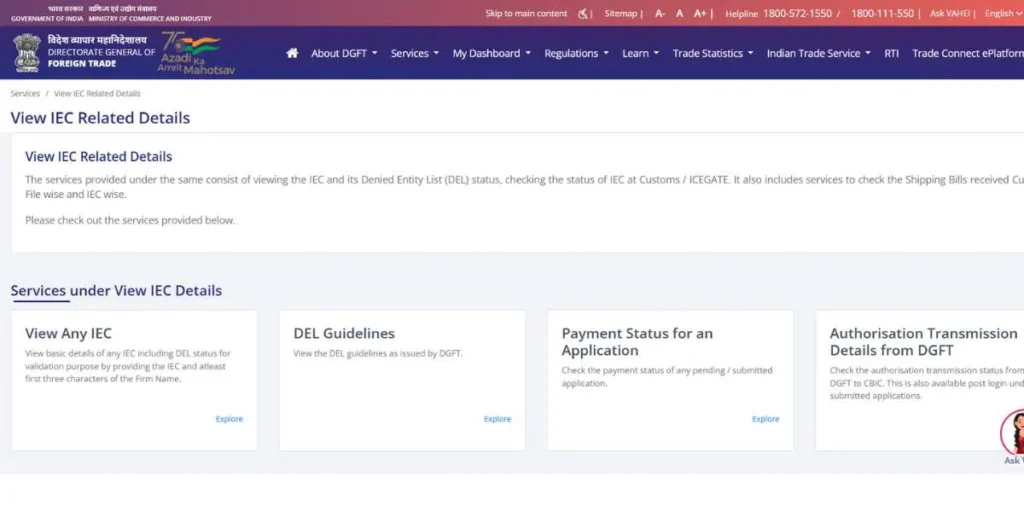Expand the Trade Statistics dropdown menu

(x=712, y=53)
